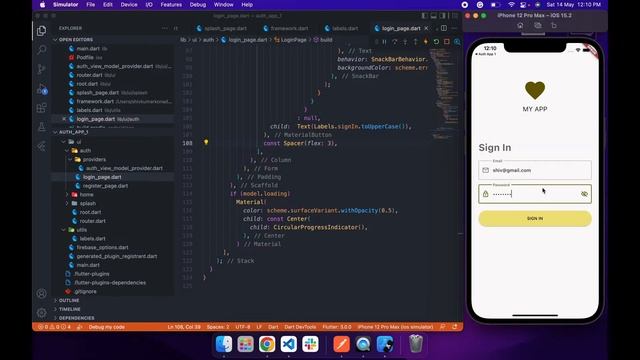The width and height of the screenshot is (640, 360).
Task: Toggle primary sidebar layout button
Action: pyautogui.click(x=424, y=16)
